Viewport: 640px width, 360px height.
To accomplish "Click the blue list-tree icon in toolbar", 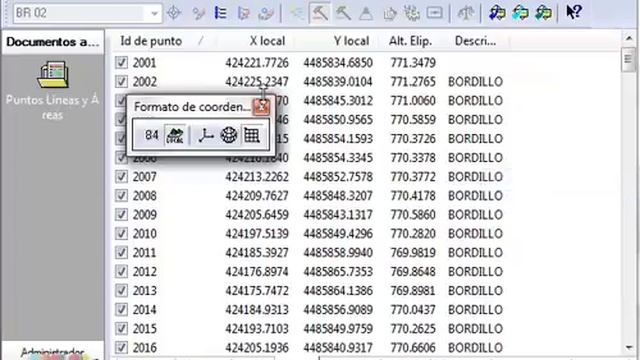I will point(220,13).
